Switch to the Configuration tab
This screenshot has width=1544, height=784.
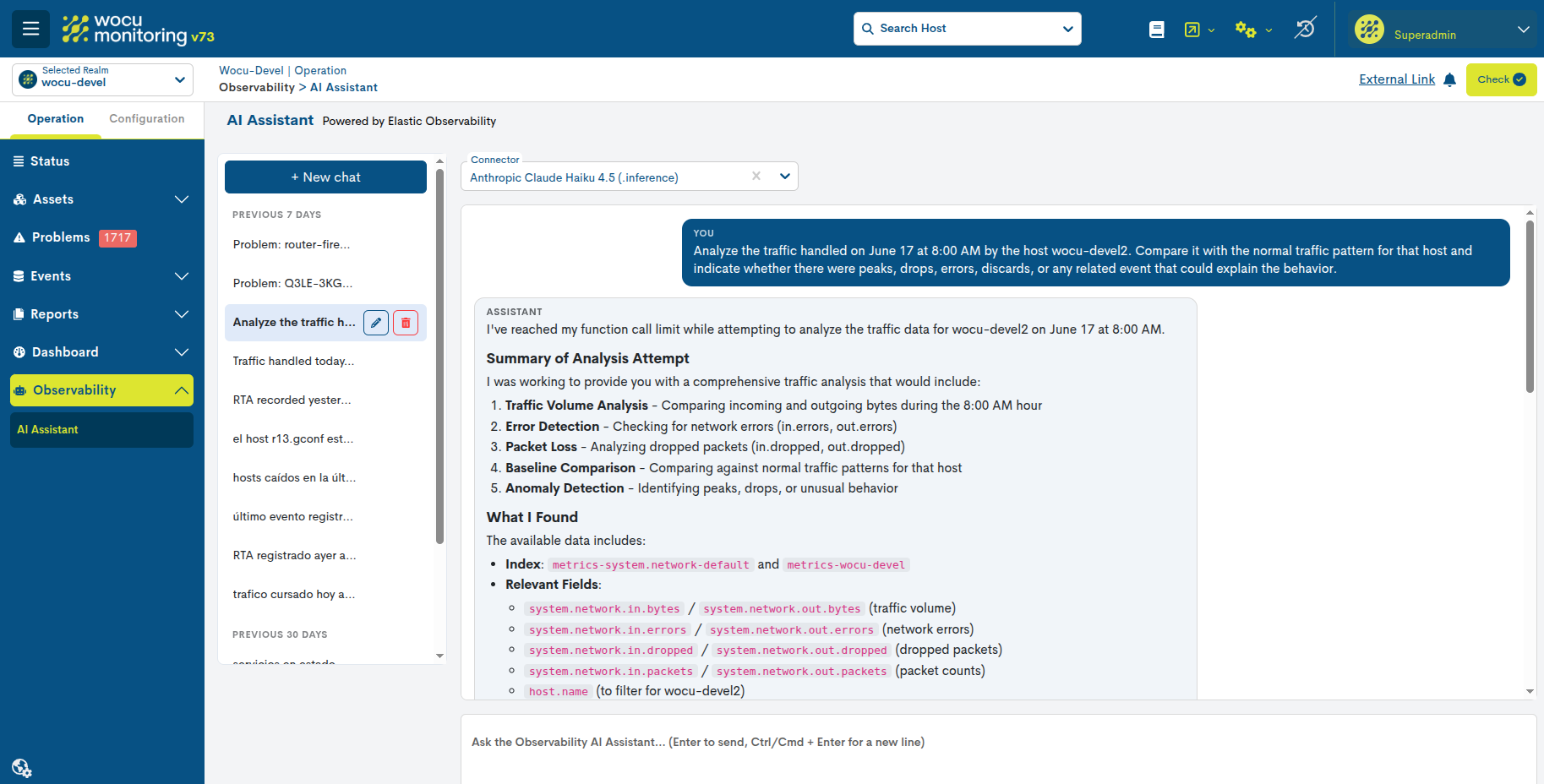click(147, 119)
